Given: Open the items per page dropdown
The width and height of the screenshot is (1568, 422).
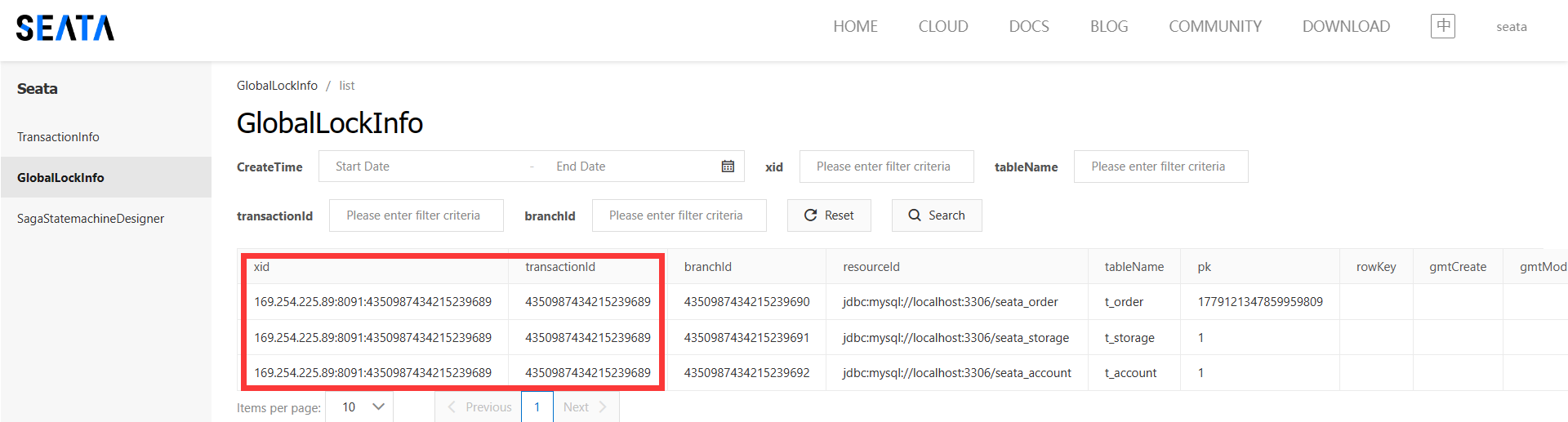Looking at the screenshot, I should pyautogui.click(x=359, y=406).
